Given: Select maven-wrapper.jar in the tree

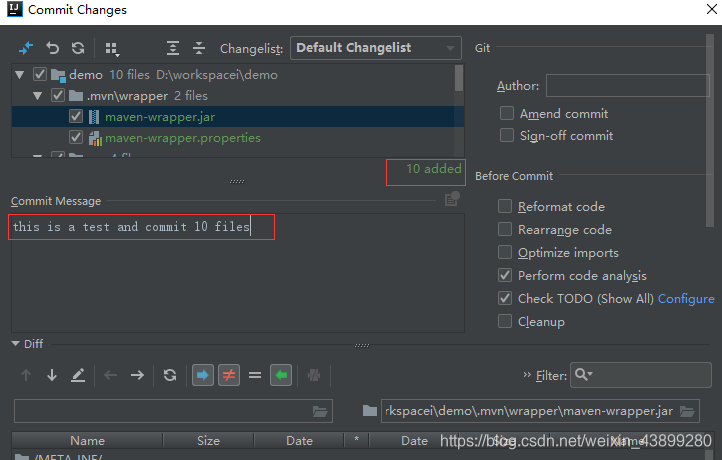Looking at the screenshot, I should 160,117.
